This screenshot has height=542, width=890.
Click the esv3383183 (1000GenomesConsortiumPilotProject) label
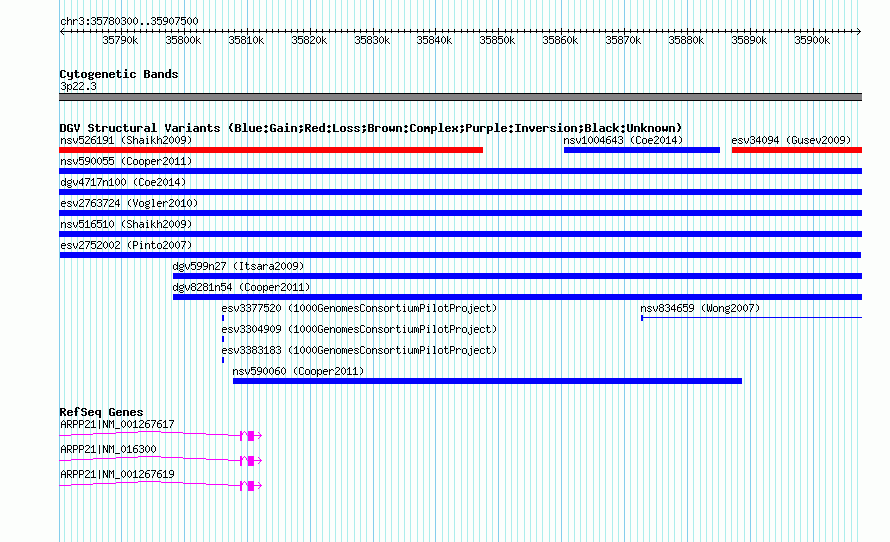tap(359, 350)
